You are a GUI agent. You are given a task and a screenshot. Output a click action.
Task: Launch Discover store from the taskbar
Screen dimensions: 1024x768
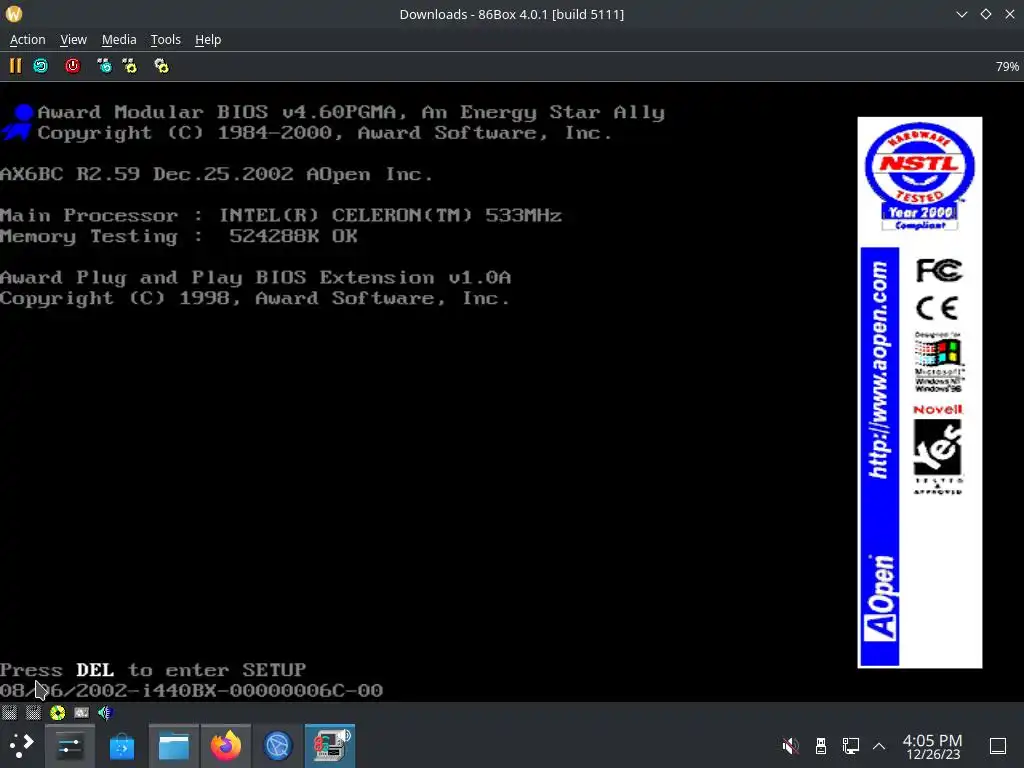(x=121, y=746)
